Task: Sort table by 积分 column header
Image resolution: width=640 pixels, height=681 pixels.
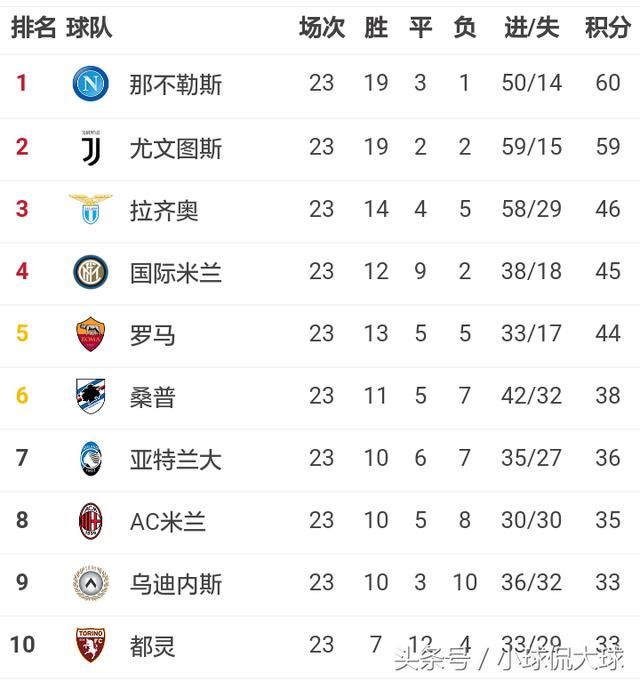Action: 607,28
